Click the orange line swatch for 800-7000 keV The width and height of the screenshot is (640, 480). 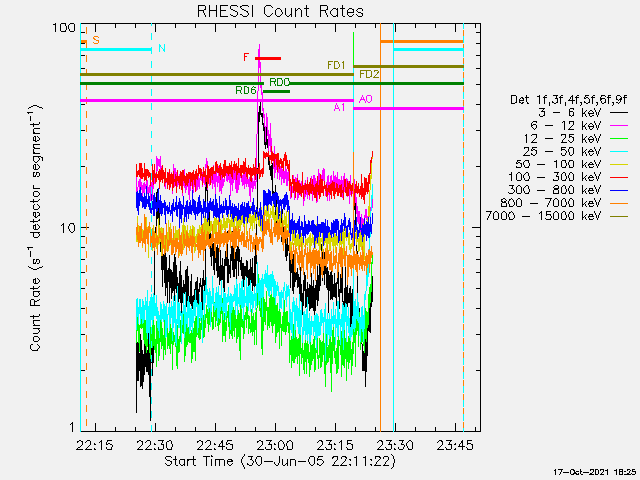pos(619,203)
